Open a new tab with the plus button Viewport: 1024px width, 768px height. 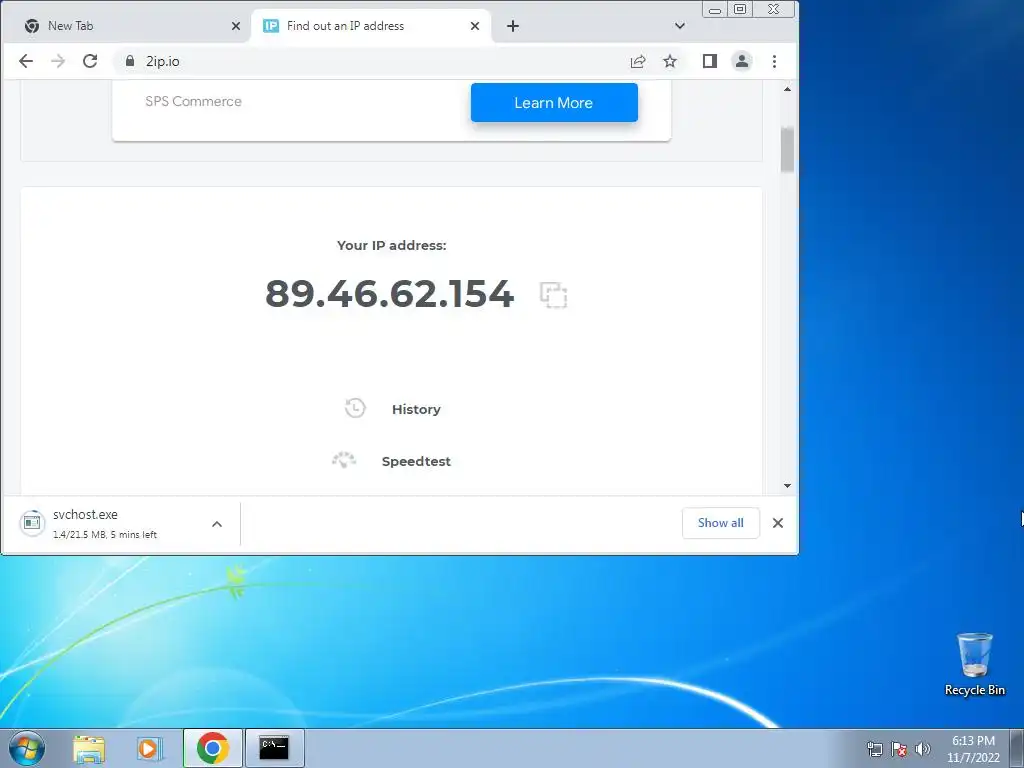(513, 26)
